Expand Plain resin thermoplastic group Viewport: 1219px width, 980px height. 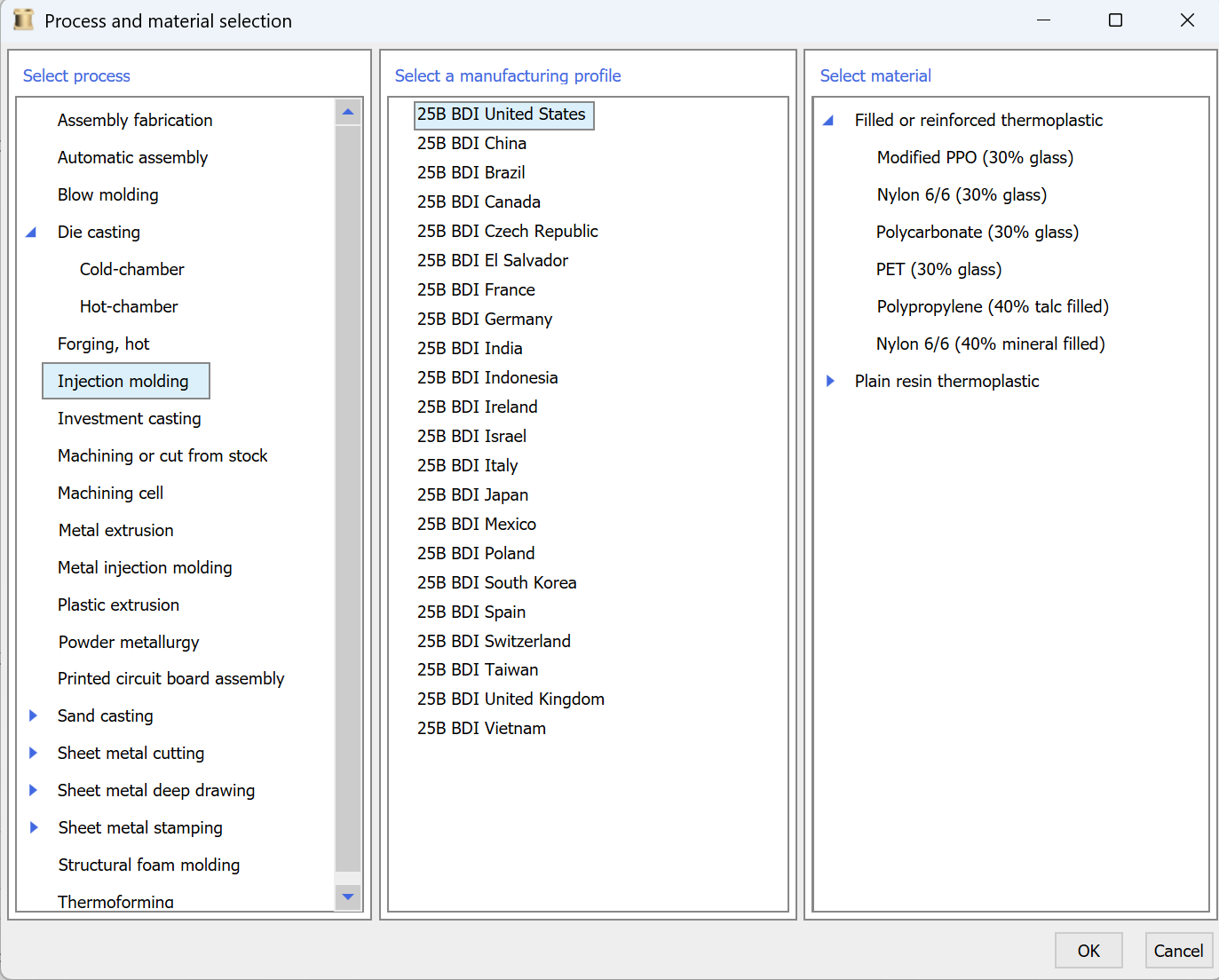pos(830,381)
